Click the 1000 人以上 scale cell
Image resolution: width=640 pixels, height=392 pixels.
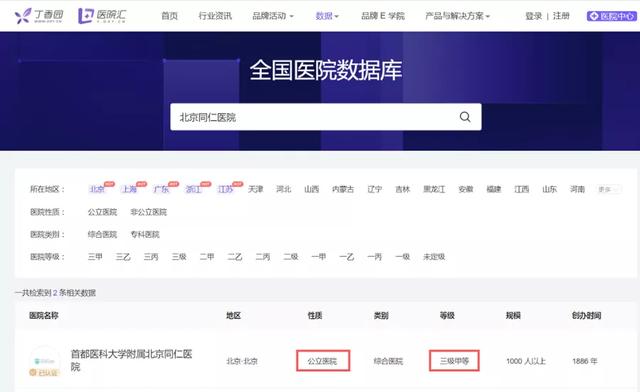click(526, 361)
